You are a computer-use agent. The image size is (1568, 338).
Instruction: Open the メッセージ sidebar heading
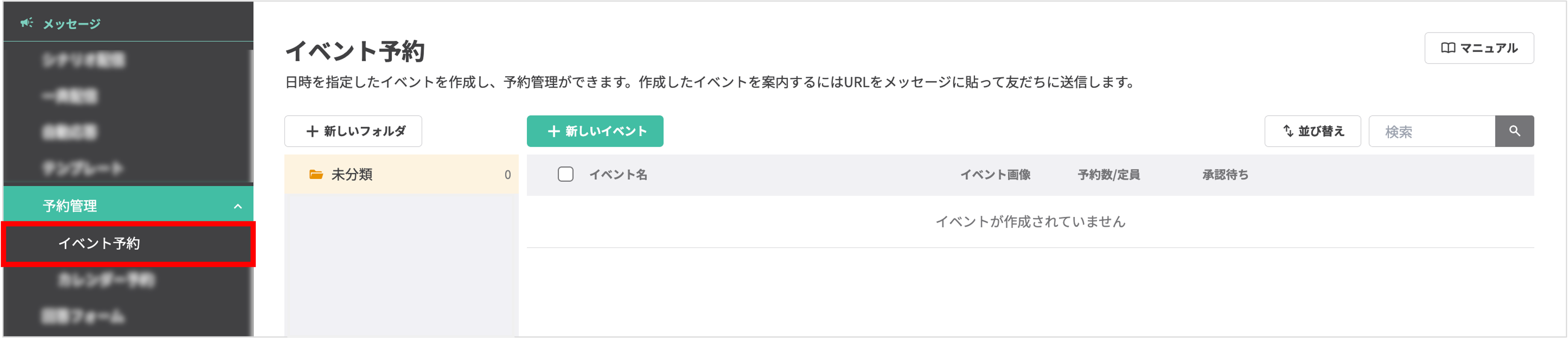tap(72, 24)
